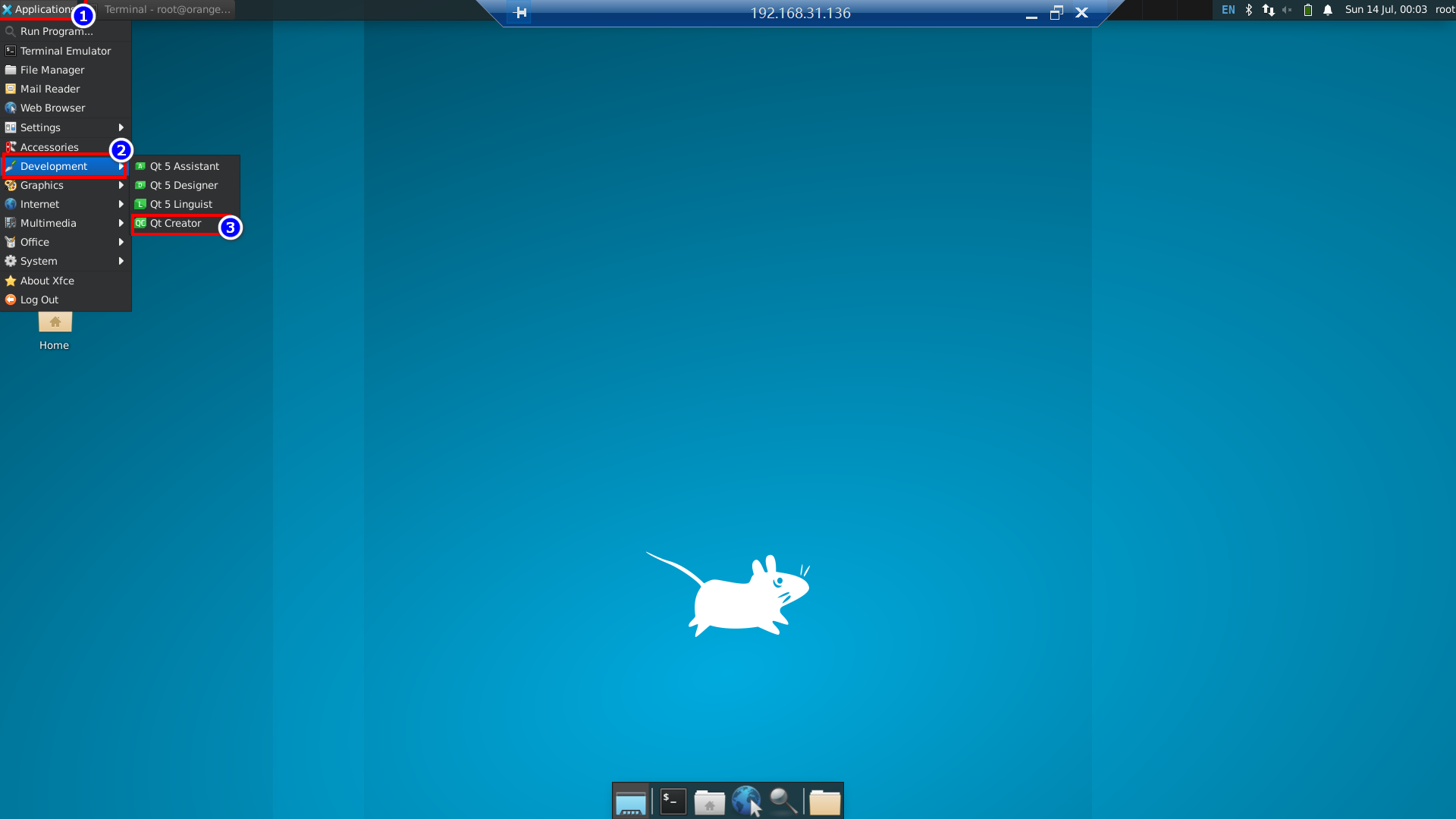Viewport: 1456px width, 819px height.
Task: Click the Log Out entry
Action: [x=39, y=300]
